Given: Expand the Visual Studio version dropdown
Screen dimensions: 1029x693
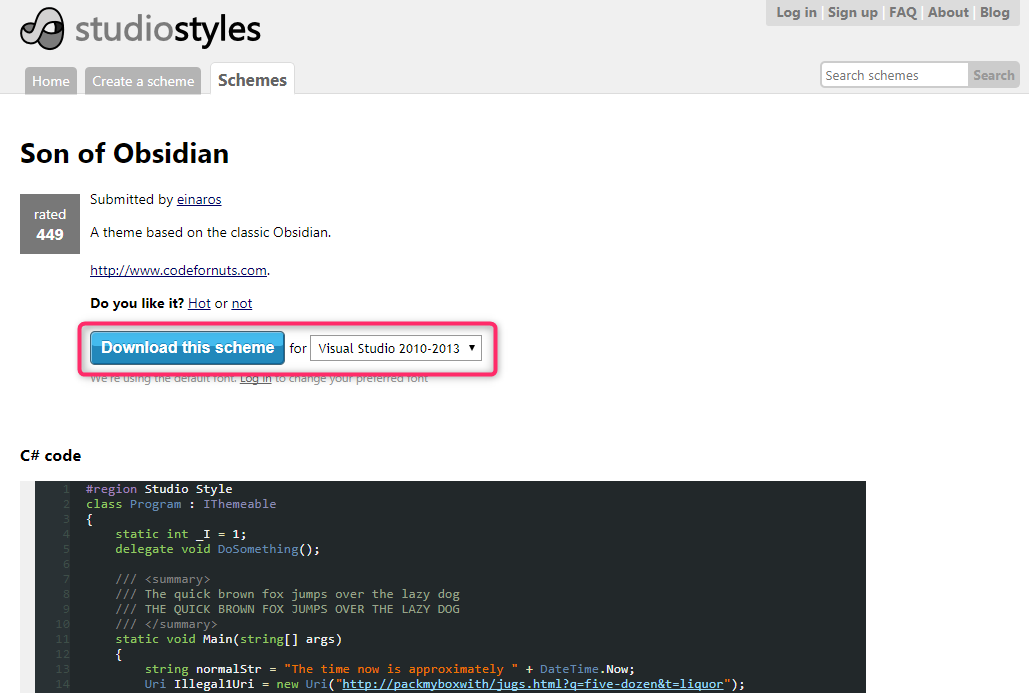Looking at the screenshot, I should pos(396,348).
